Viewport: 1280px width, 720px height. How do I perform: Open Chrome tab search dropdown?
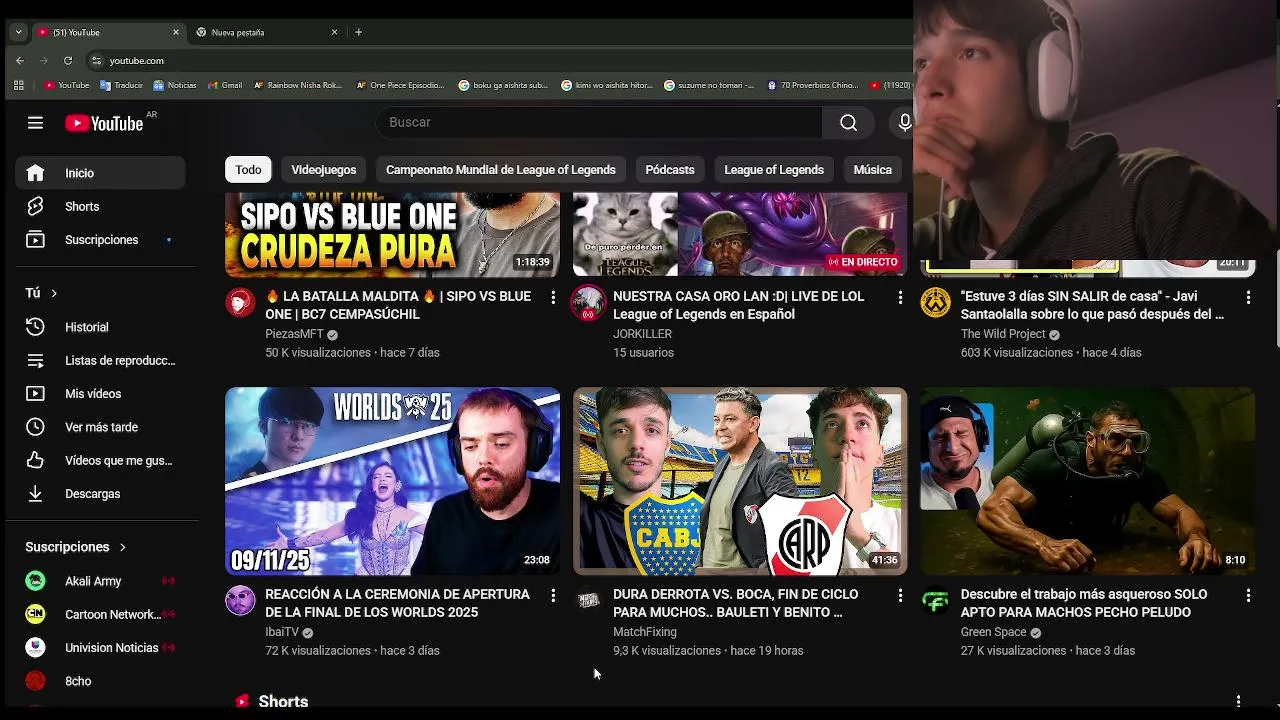tap(18, 32)
